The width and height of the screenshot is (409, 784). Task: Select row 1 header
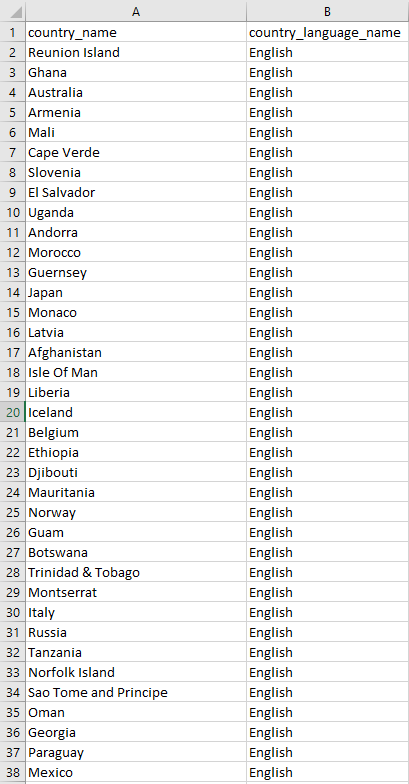pyautogui.click(x=12, y=32)
